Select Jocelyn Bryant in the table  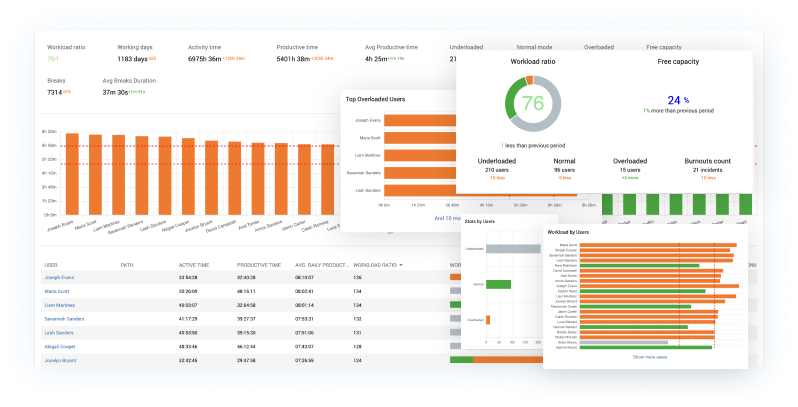(62, 359)
